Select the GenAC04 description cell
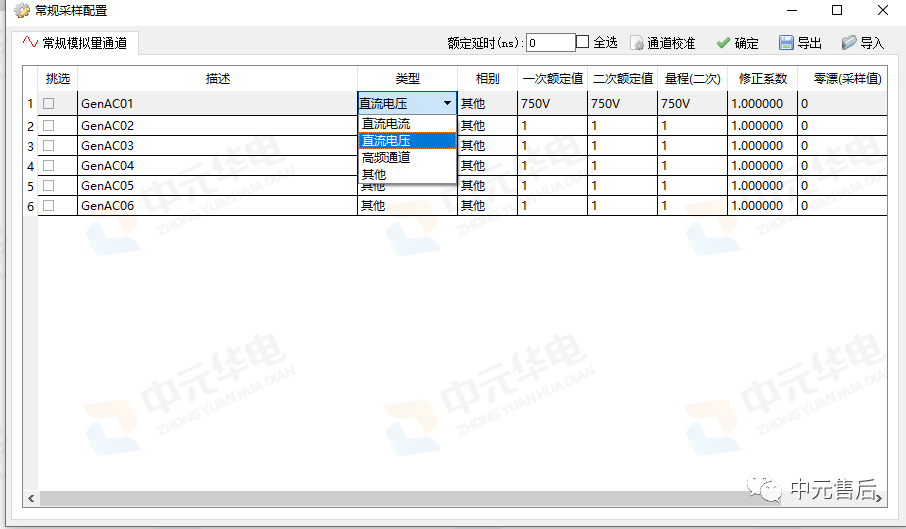Viewport: 906px width, 529px height. pos(217,166)
